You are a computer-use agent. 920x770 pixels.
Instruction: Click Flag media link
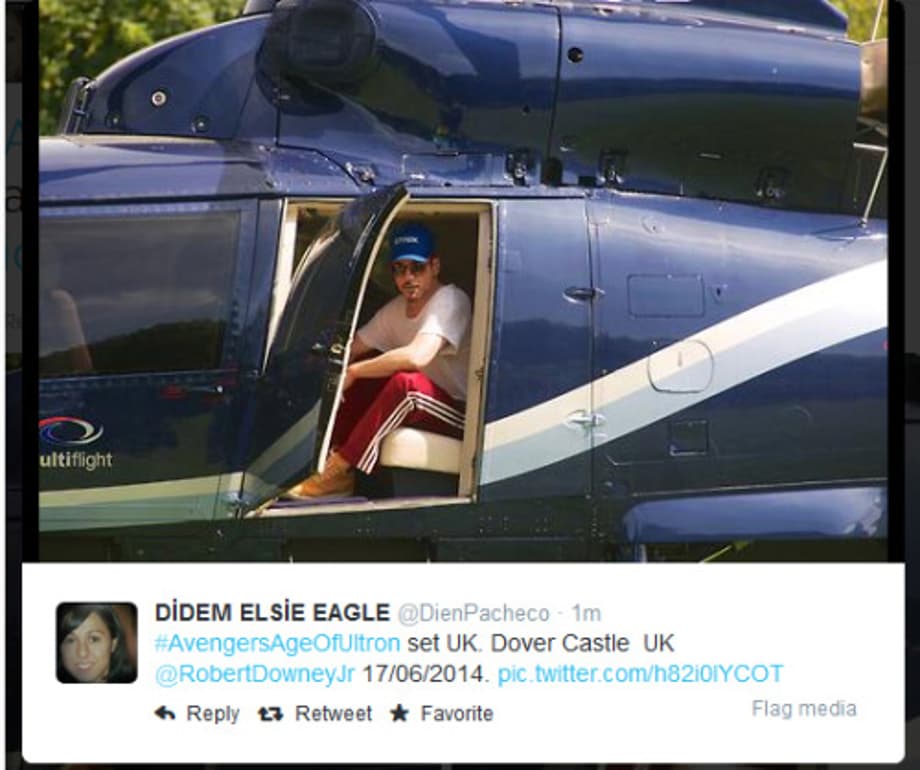click(x=804, y=708)
